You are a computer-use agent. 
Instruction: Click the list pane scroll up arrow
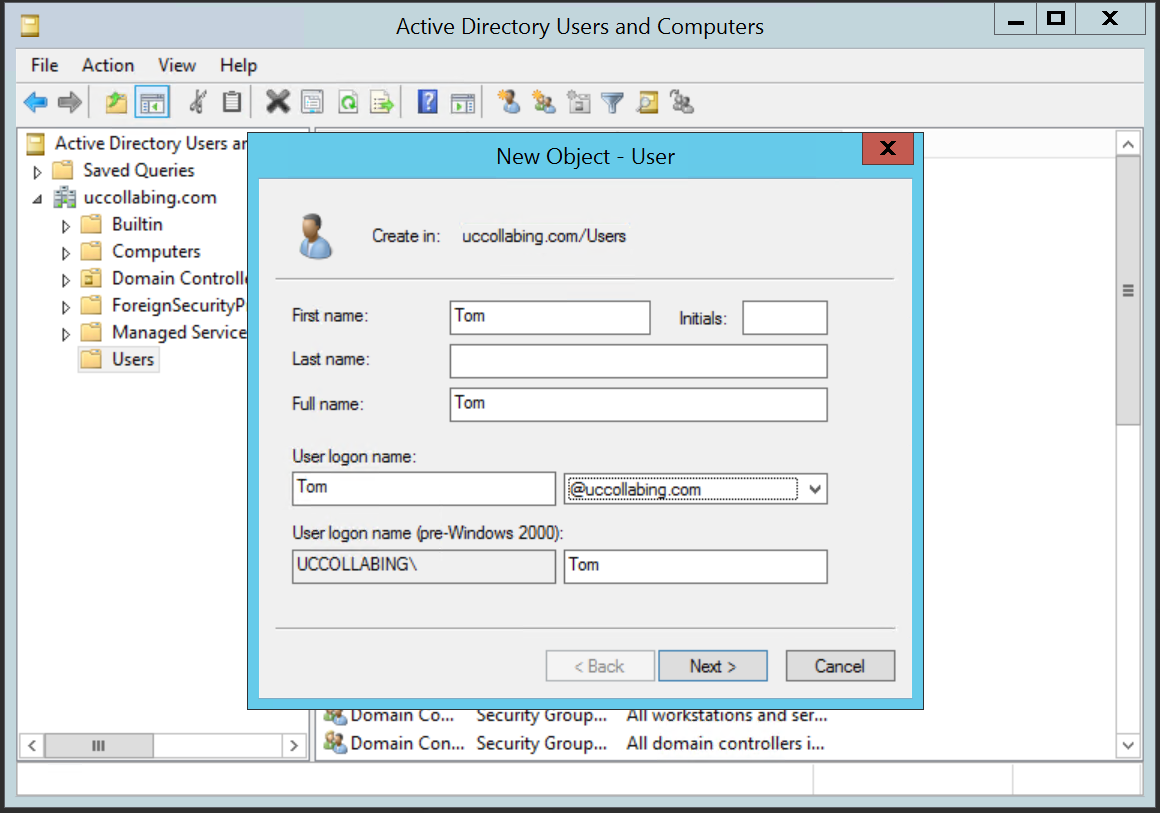point(1128,144)
